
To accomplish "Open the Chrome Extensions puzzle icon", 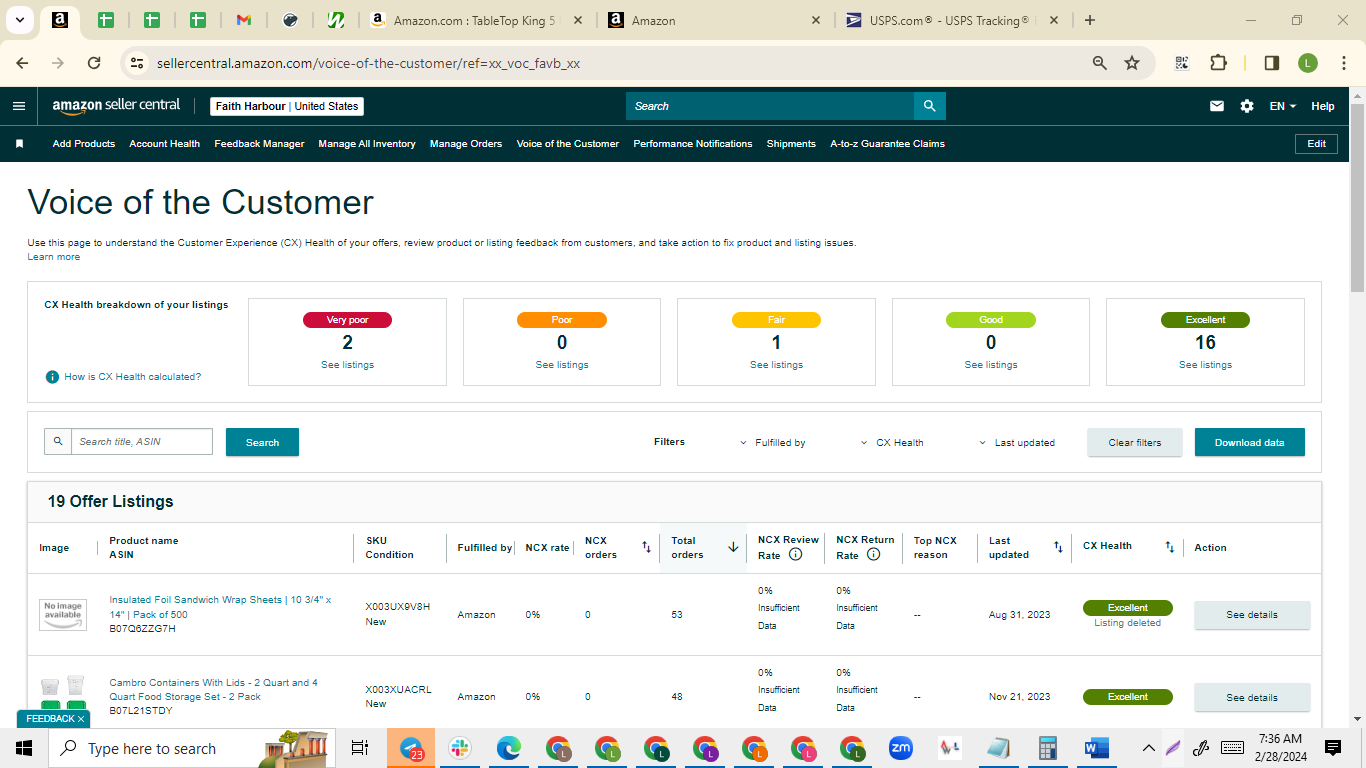I will [x=1218, y=63].
